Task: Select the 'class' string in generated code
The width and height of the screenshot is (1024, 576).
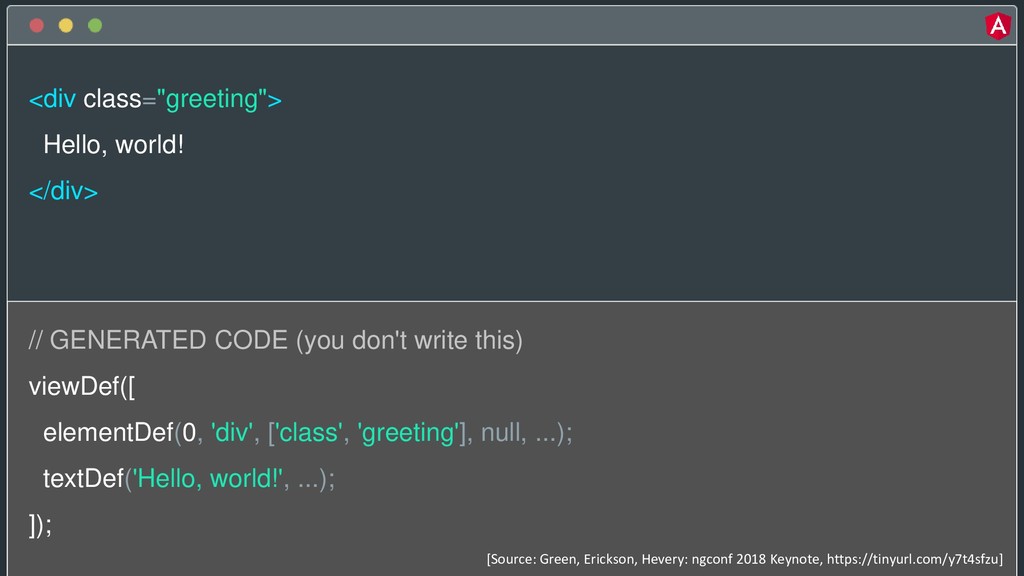Action: coord(308,432)
